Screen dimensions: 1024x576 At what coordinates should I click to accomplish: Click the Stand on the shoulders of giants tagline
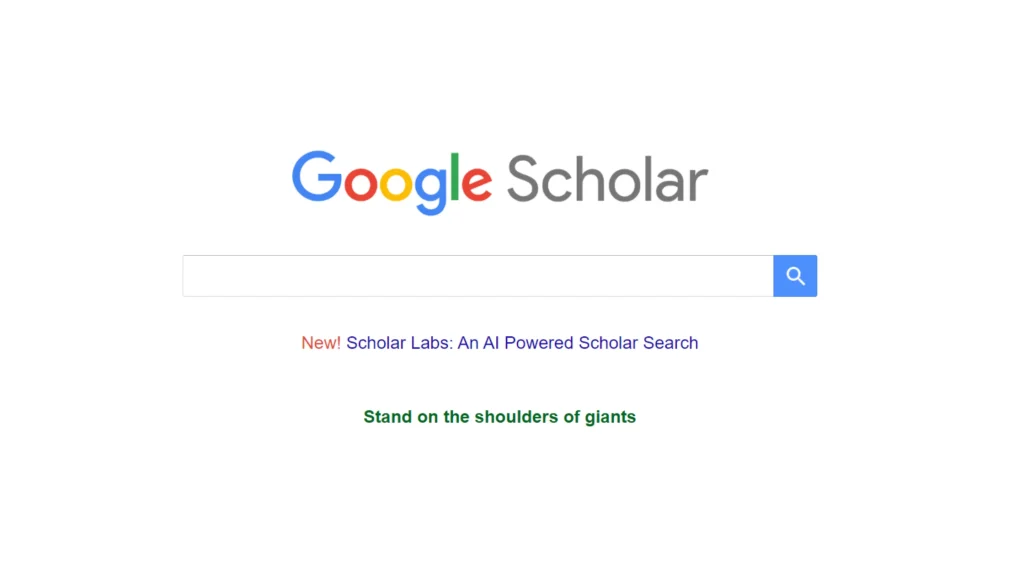[x=499, y=417]
